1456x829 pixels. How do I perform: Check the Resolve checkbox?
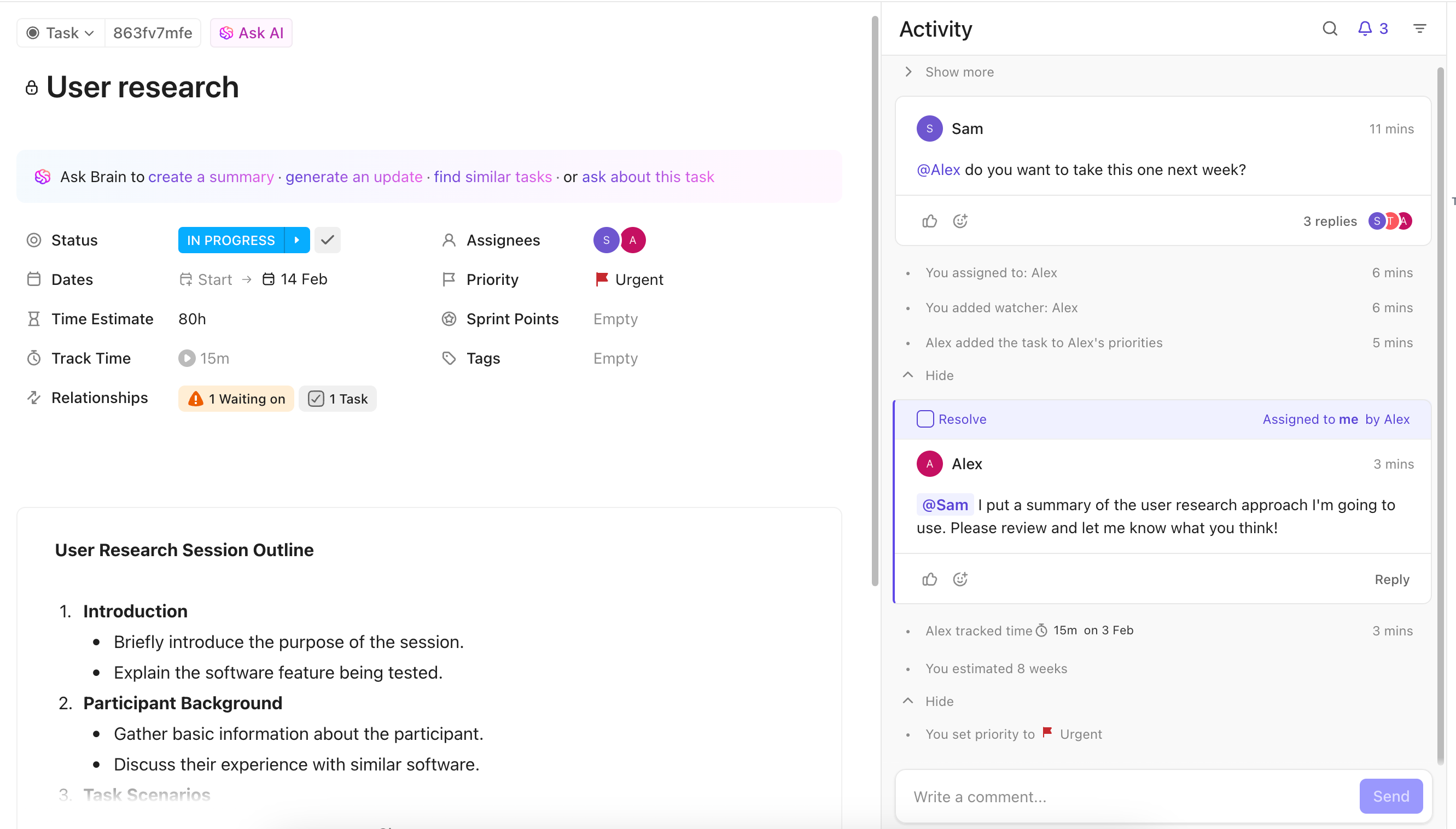925,419
